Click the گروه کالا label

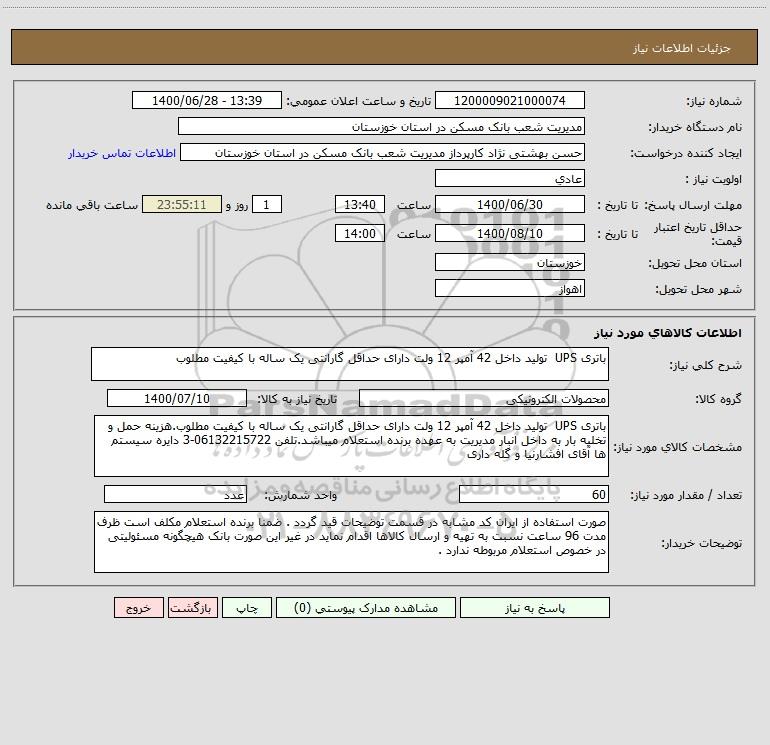pos(718,400)
